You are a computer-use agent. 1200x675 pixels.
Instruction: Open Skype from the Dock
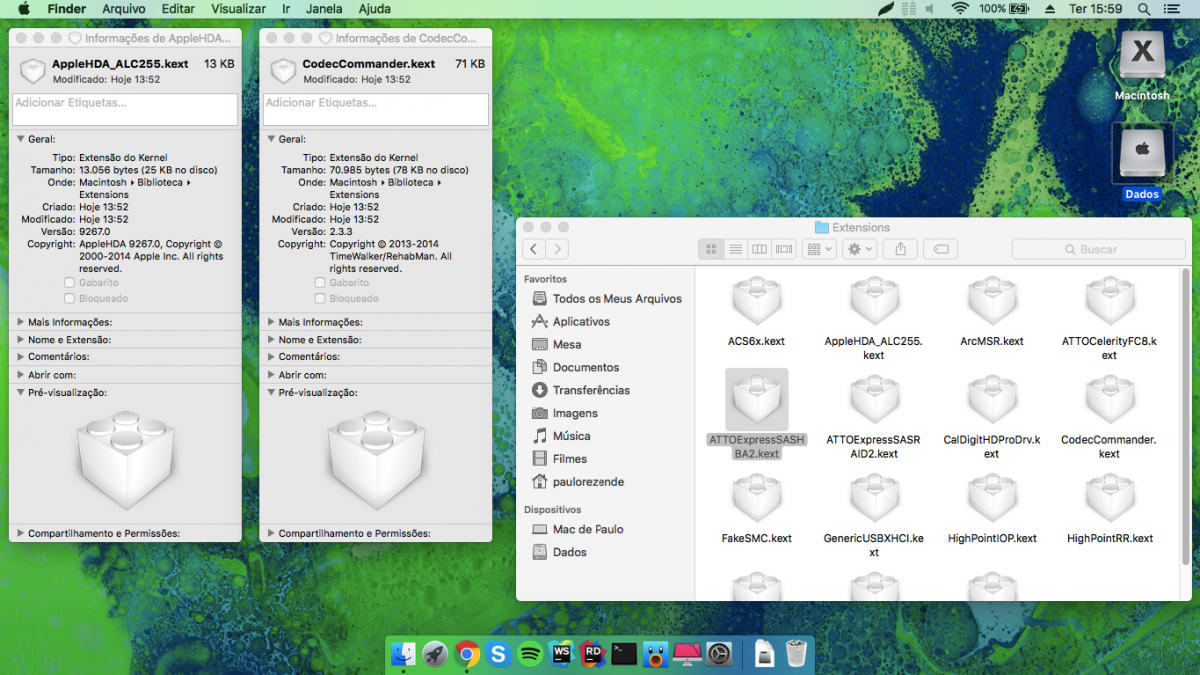click(499, 654)
